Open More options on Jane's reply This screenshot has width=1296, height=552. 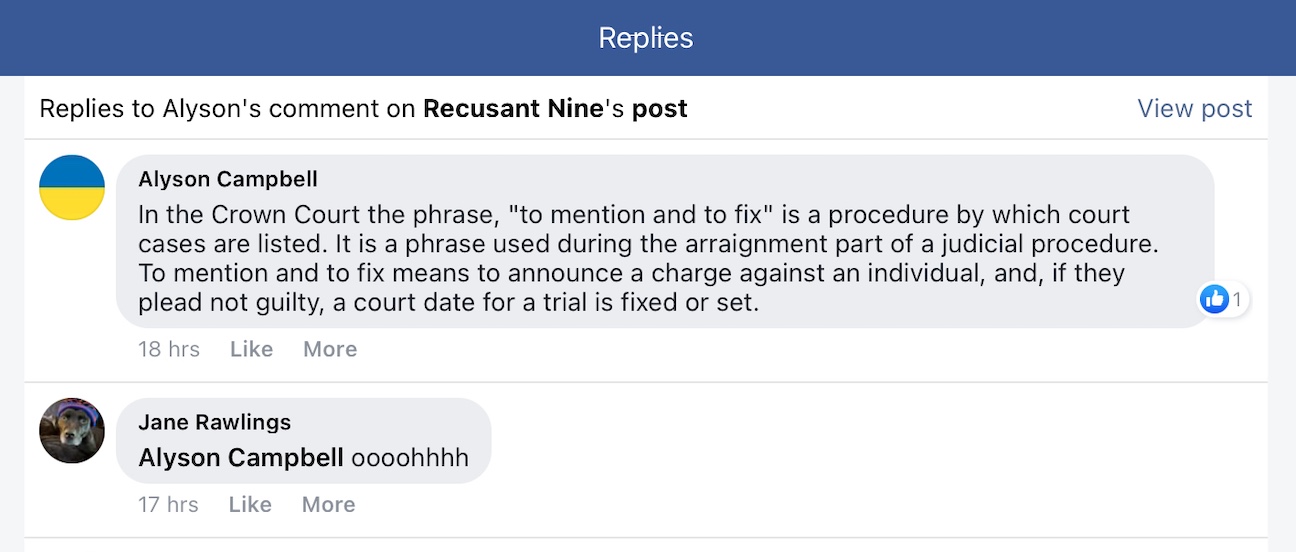(329, 505)
